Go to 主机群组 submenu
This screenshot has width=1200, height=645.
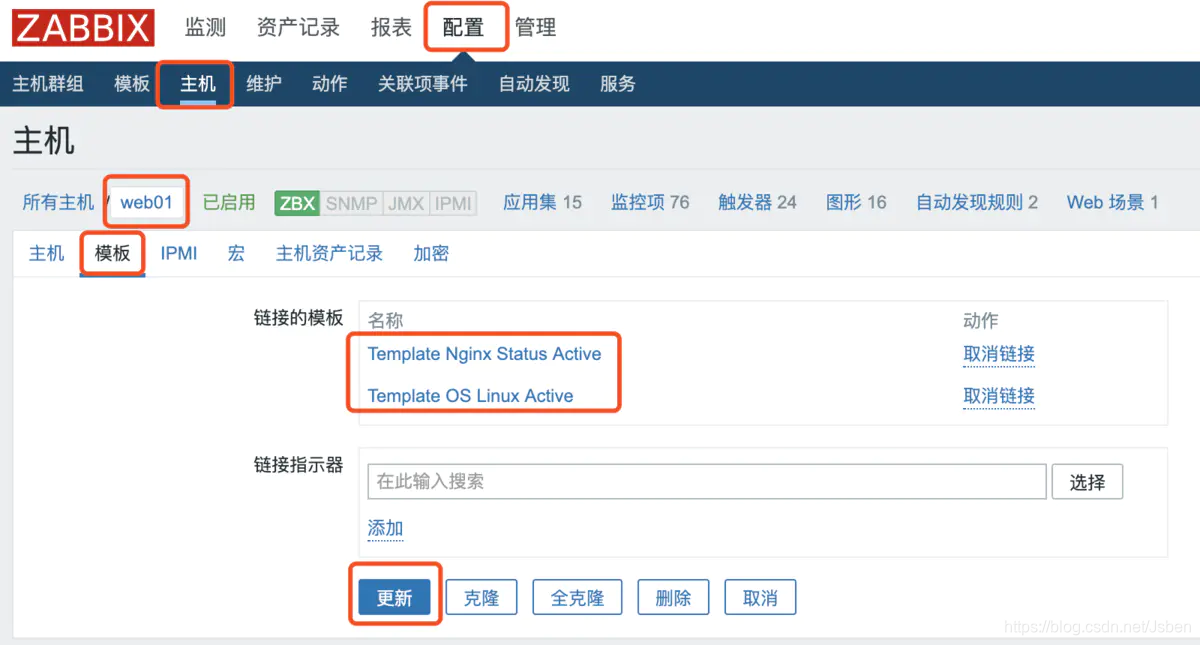pyautogui.click(x=48, y=84)
